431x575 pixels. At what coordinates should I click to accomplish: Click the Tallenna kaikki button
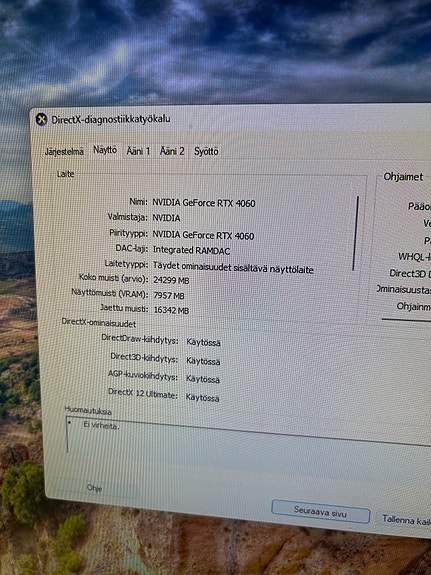(406, 520)
